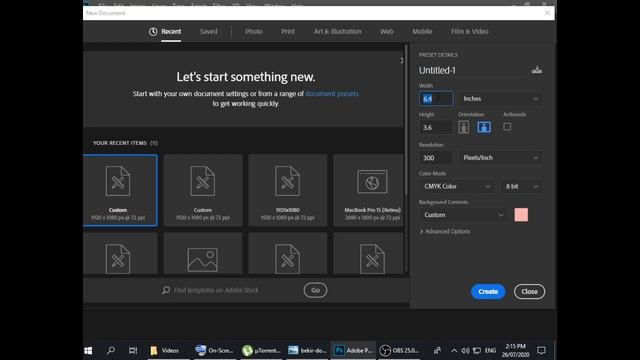The width and height of the screenshot is (640, 360).
Task: Click the Width input field
Action: (x=436, y=99)
